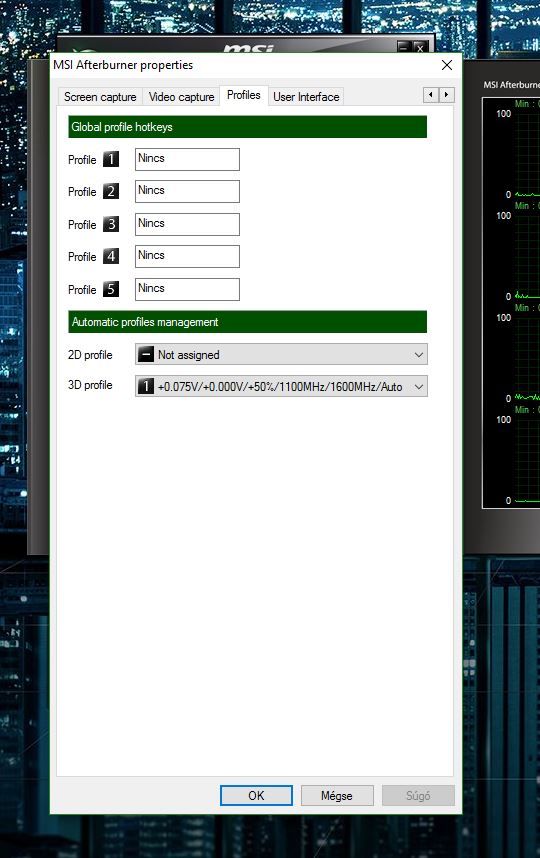
Task: Click the 1 icon in 3D profile
Action: (146, 386)
